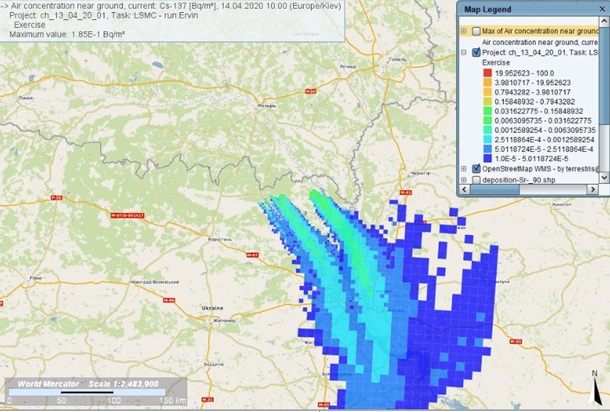This screenshot has height=412, width=610.
Task: Click the arrow before the Air concentration title
Action: tap(4, 5)
